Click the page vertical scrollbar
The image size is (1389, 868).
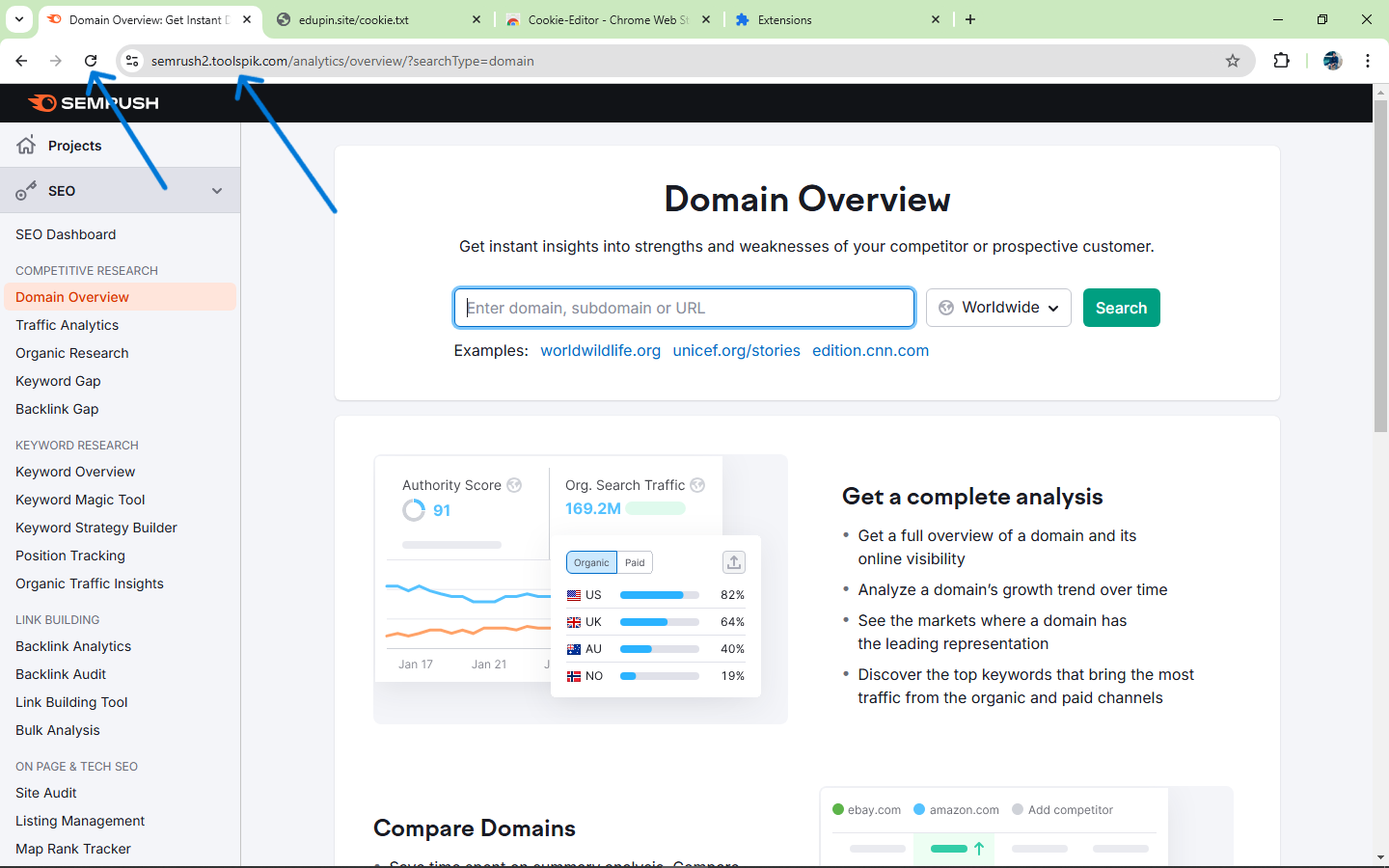[x=1380, y=289]
